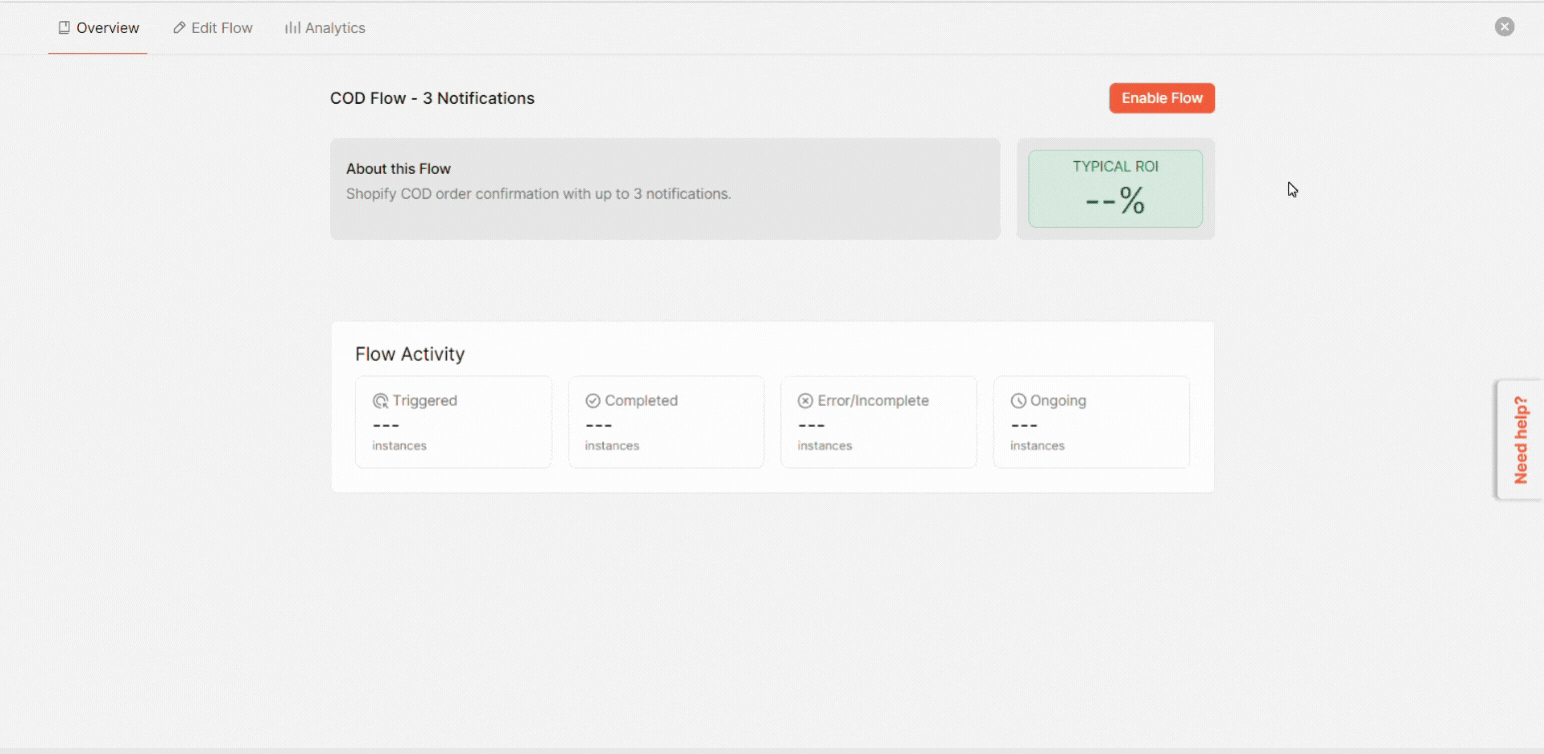
Task: Open the Edit Flow tab
Action: coord(213,28)
